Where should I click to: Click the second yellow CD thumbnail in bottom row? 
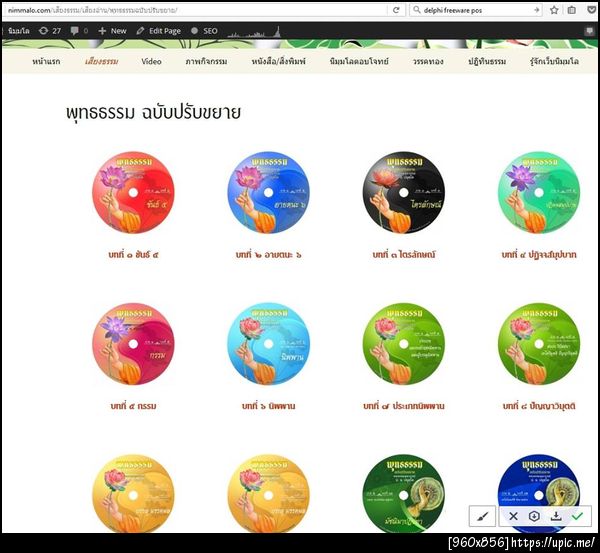269,494
